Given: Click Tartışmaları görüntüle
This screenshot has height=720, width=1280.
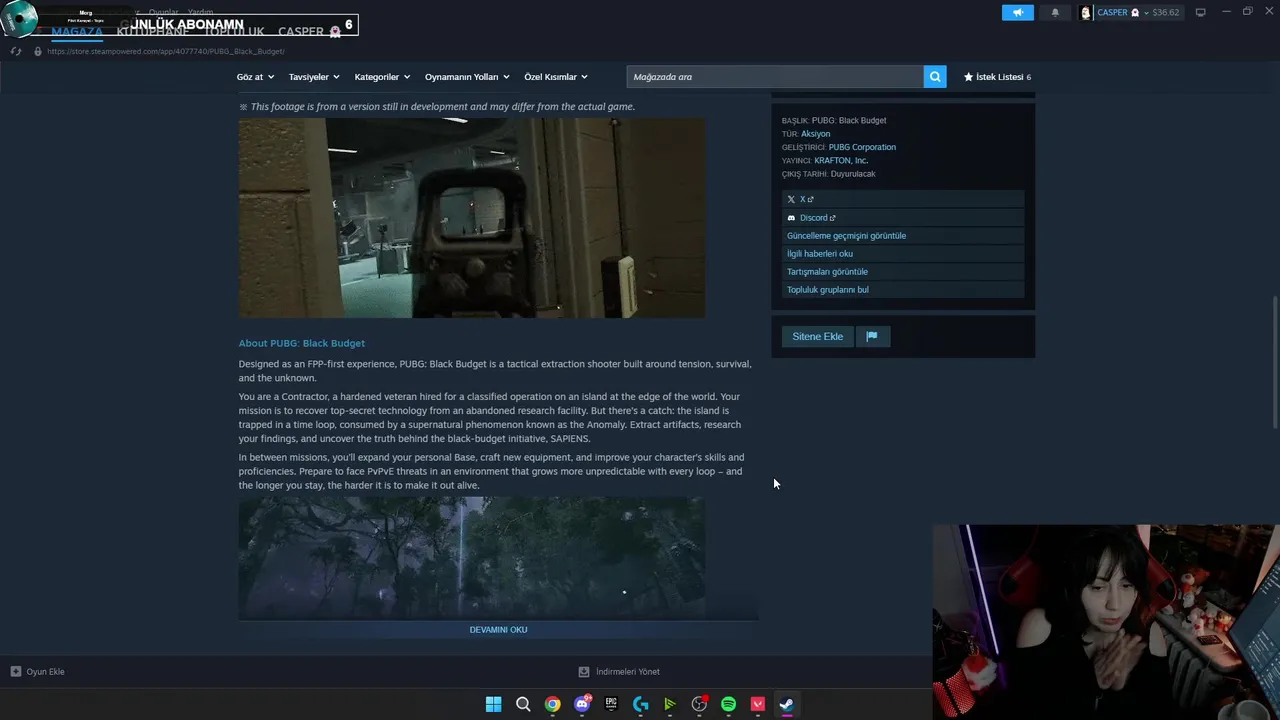Looking at the screenshot, I should (x=903, y=271).
